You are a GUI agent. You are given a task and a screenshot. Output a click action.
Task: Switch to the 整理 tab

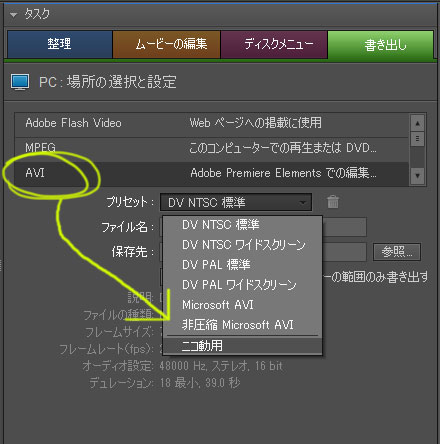pos(60,44)
